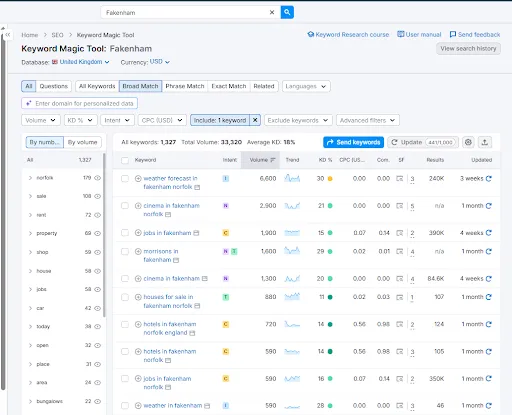The image size is (512, 415).
Task: Add morrisons in fakenham with plus icon
Action: [x=138, y=251]
